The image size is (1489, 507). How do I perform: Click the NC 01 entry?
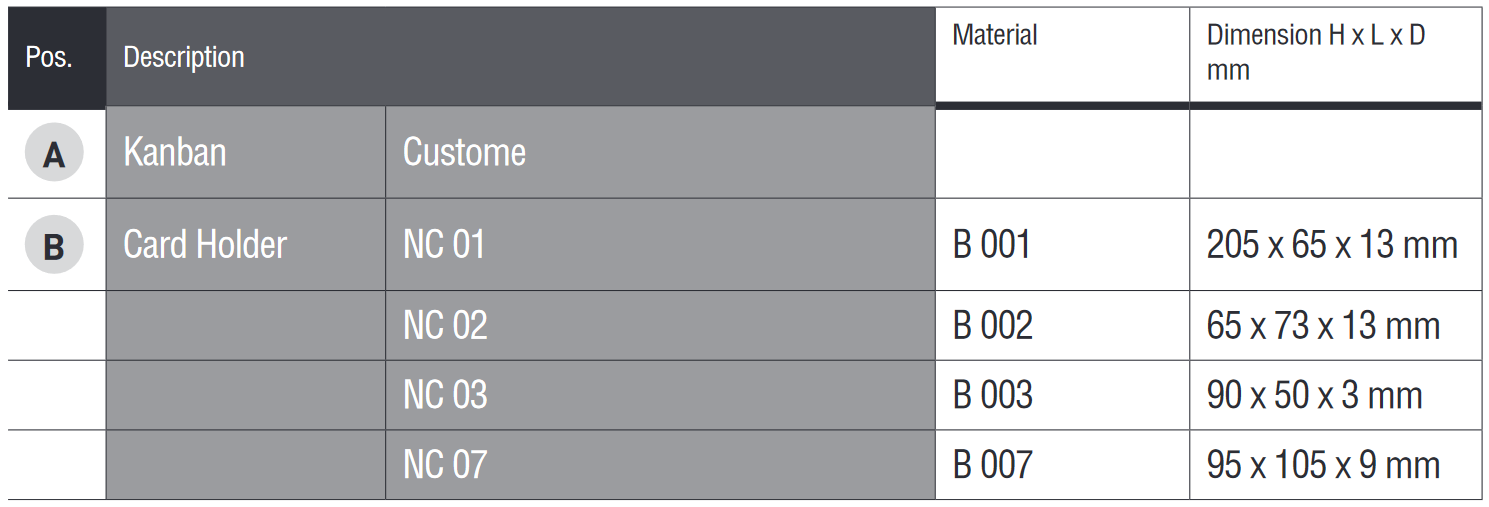tap(444, 245)
